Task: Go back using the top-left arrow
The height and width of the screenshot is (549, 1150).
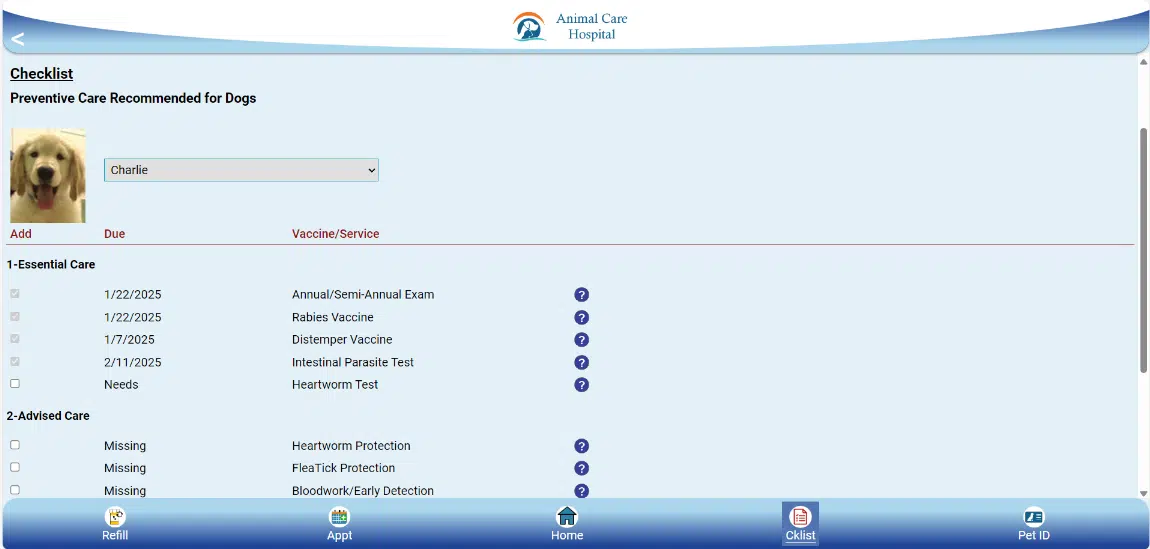Action: pyautogui.click(x=17, y=39)
